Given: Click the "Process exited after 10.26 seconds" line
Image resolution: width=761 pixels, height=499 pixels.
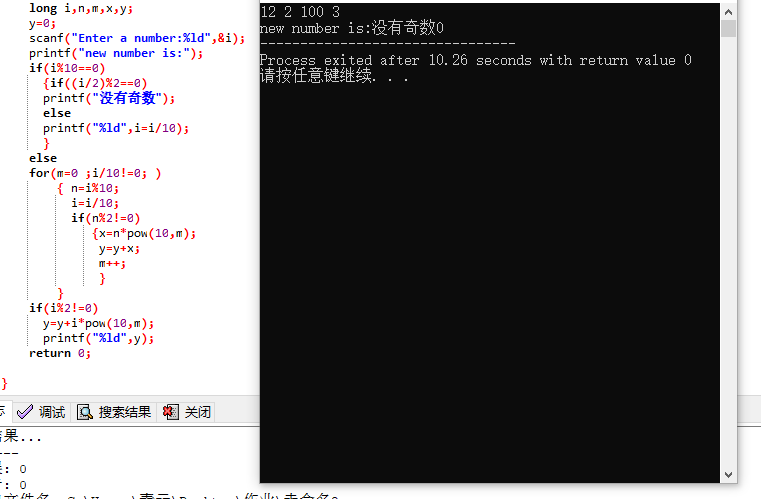Looking at the screenshot, I should point(476,60).
